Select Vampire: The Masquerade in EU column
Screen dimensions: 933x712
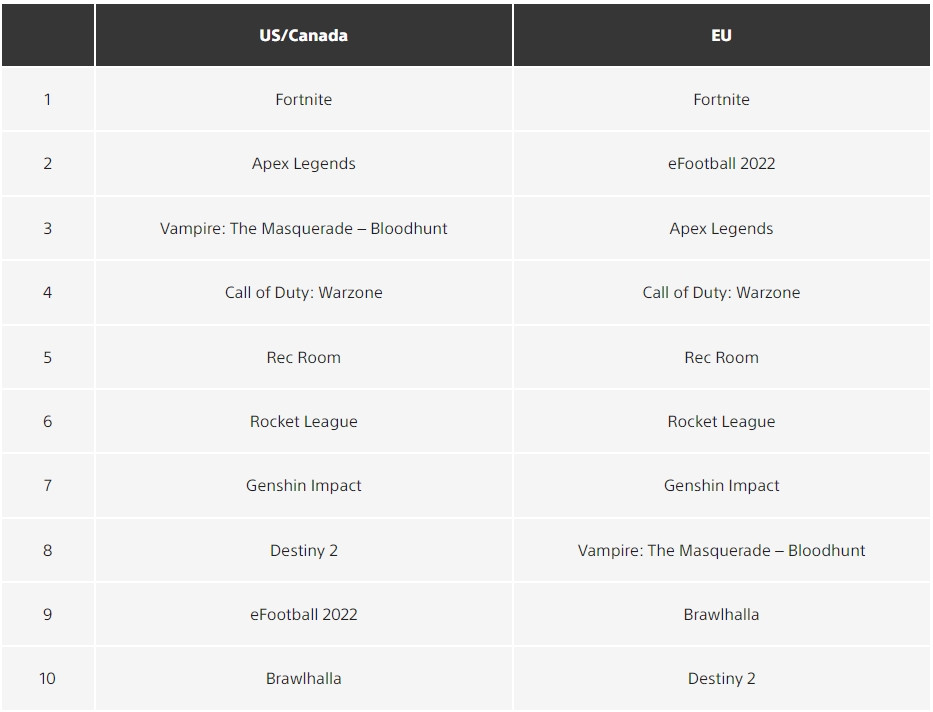(x=721, y=550)
